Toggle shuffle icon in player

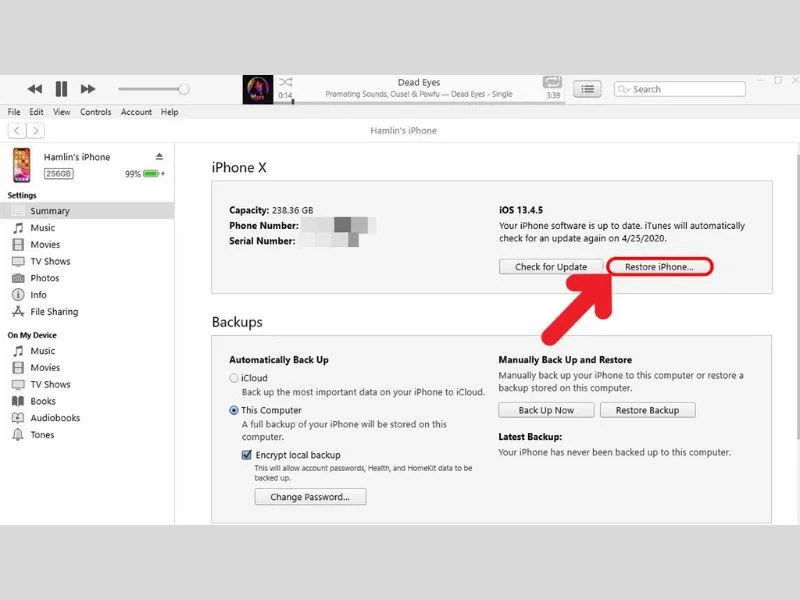(286, 82)
